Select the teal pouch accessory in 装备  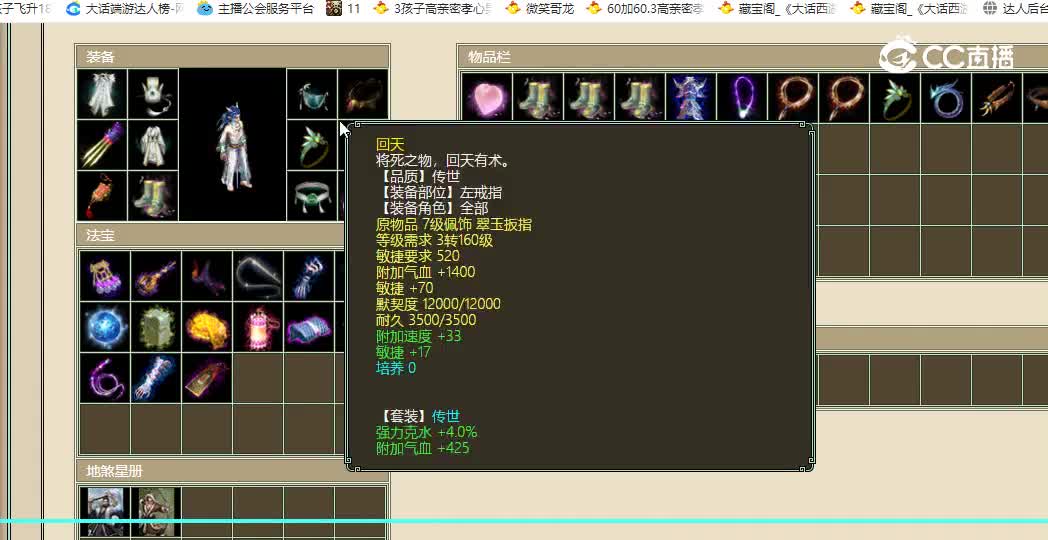312,94
